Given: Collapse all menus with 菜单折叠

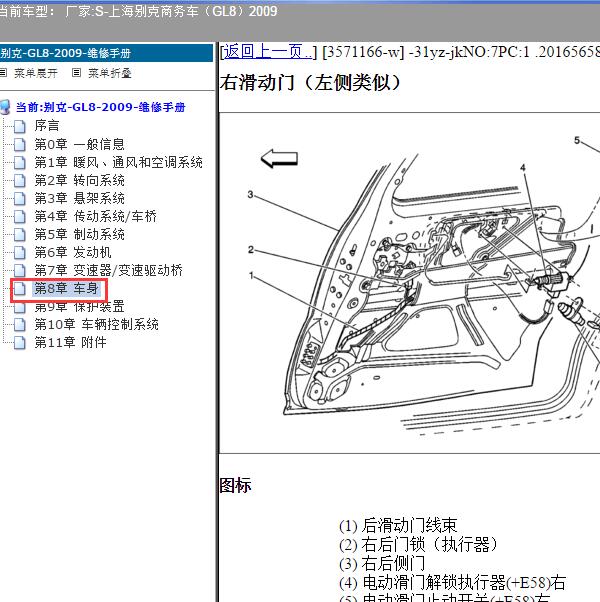Looking at the screenshot, I should pyautogui.click(x=110, y=73).
